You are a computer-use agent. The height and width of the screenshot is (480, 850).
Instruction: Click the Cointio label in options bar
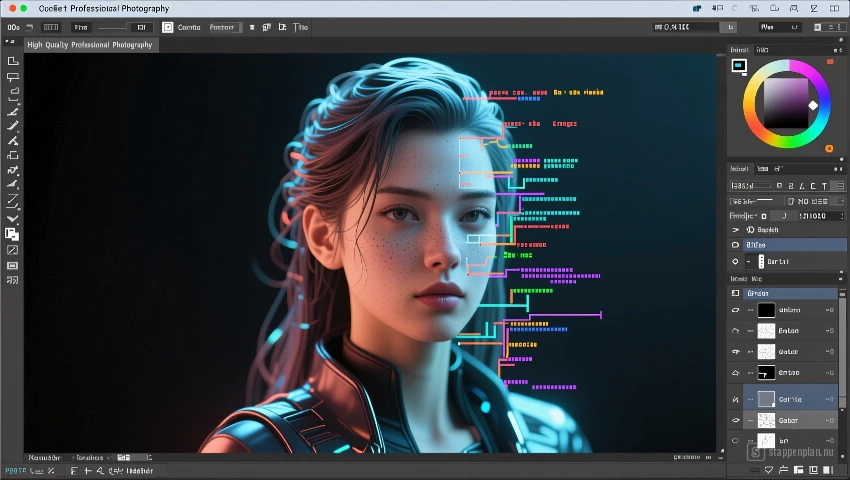click(189, 27)
